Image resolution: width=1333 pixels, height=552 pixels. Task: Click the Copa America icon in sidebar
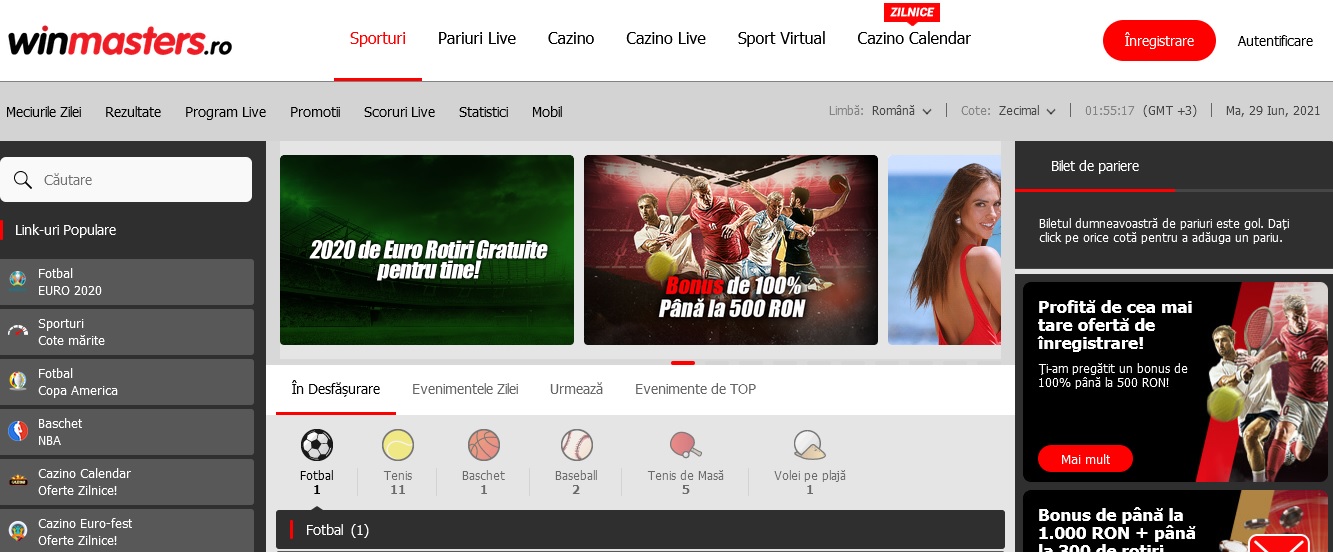pos(18,381)
